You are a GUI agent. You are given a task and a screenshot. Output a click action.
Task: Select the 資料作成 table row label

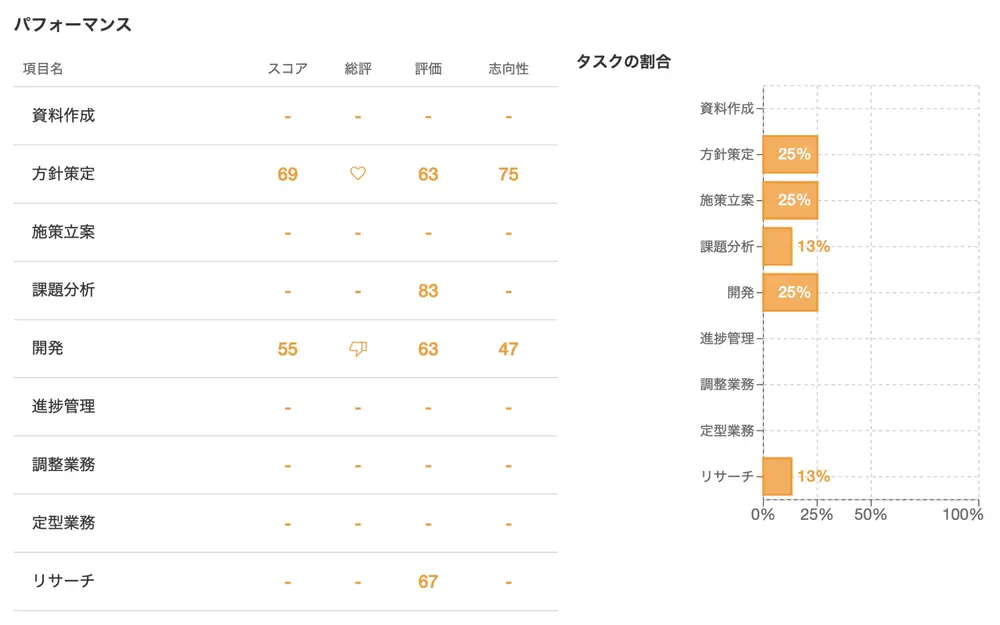point(64,116)
